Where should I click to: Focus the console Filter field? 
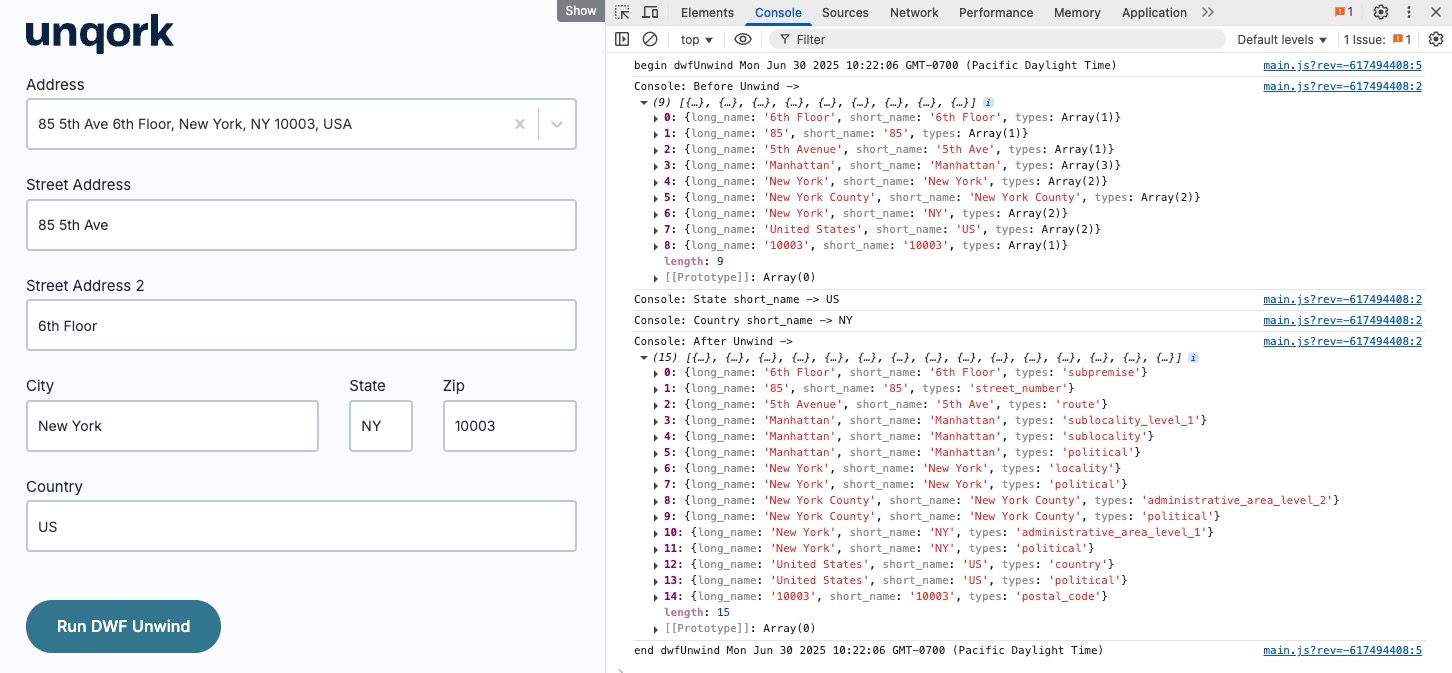(x=997, y=39)
